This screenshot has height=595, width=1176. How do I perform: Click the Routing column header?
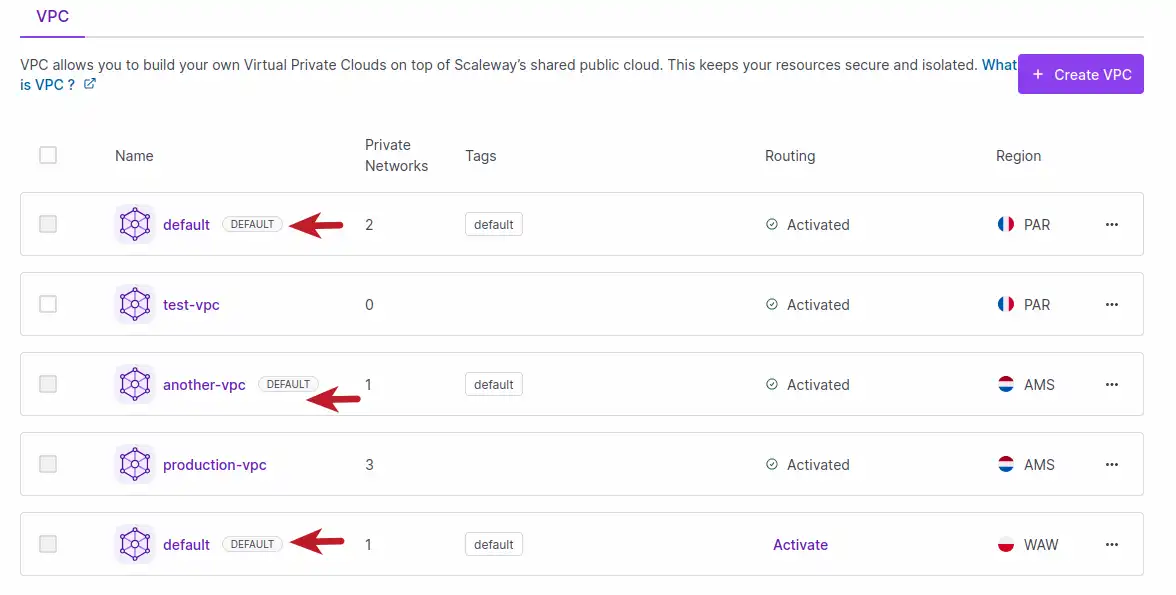790,156
